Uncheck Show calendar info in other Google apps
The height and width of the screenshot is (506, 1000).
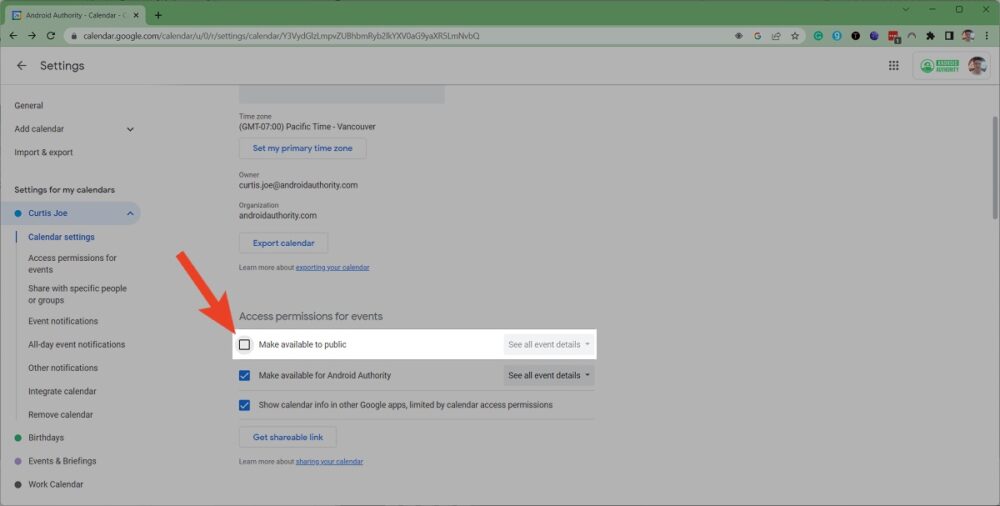point(244,405)
